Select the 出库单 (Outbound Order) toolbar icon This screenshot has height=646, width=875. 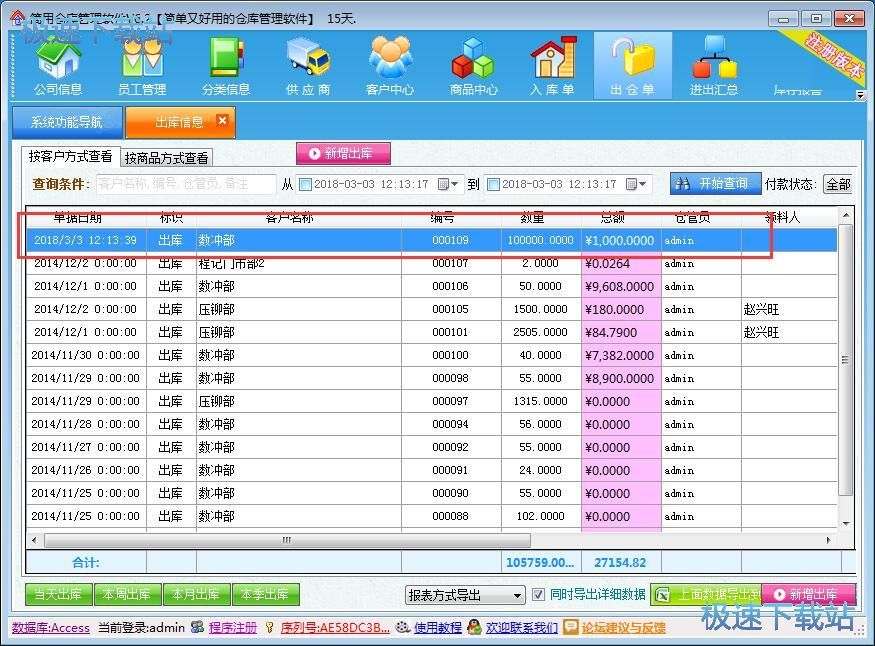(x=632, y=63)
